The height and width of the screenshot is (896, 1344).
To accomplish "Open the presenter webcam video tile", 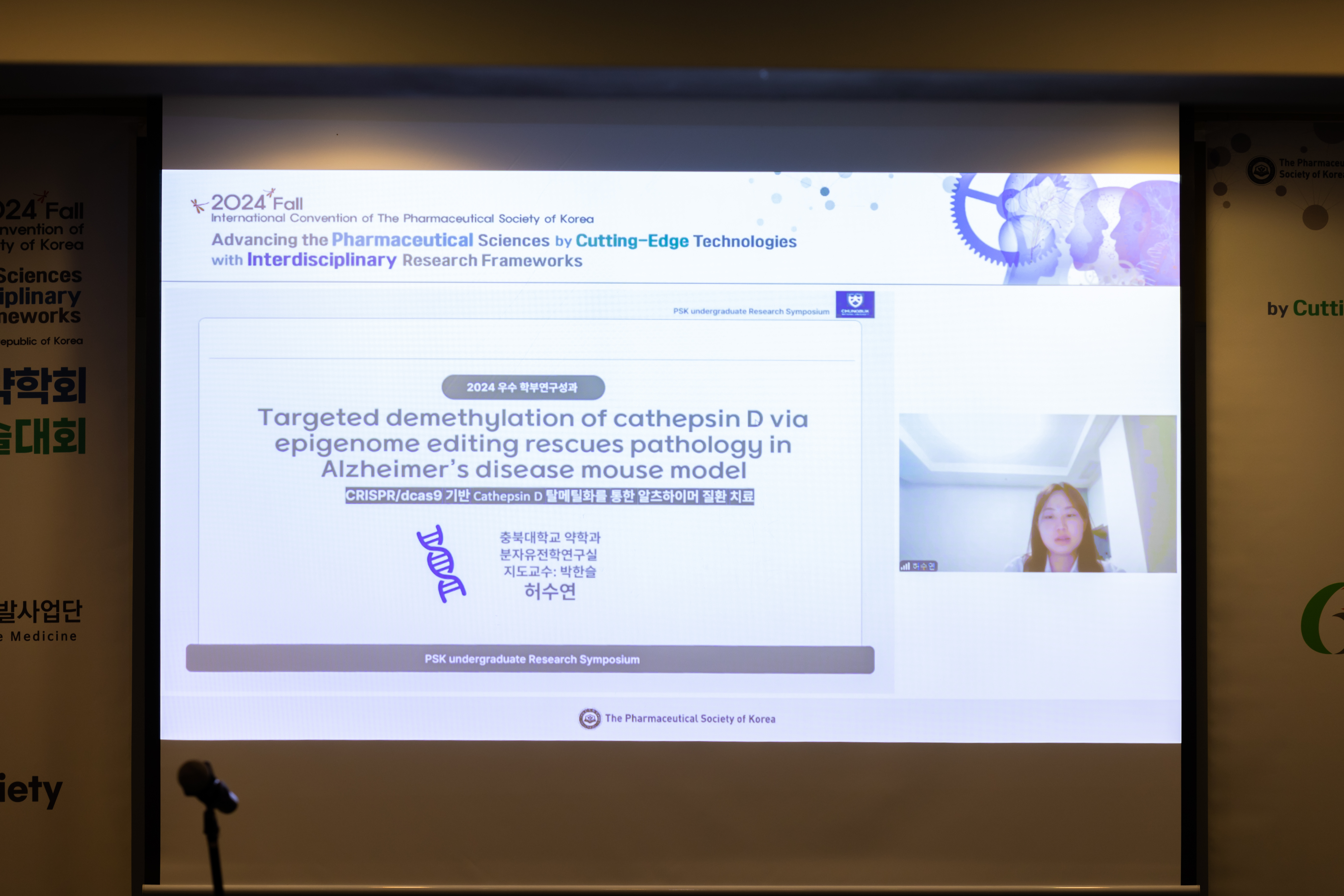I will (x=1038, y=494).
